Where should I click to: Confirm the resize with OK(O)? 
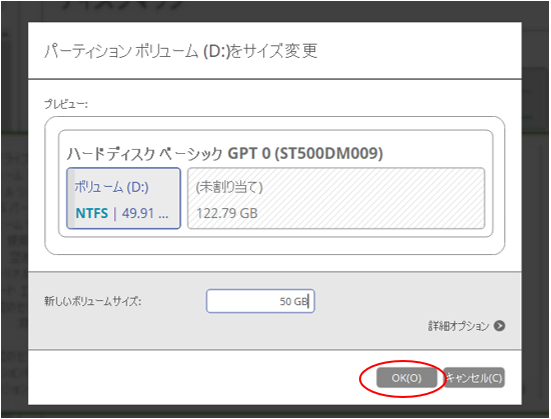pos(407,378)
